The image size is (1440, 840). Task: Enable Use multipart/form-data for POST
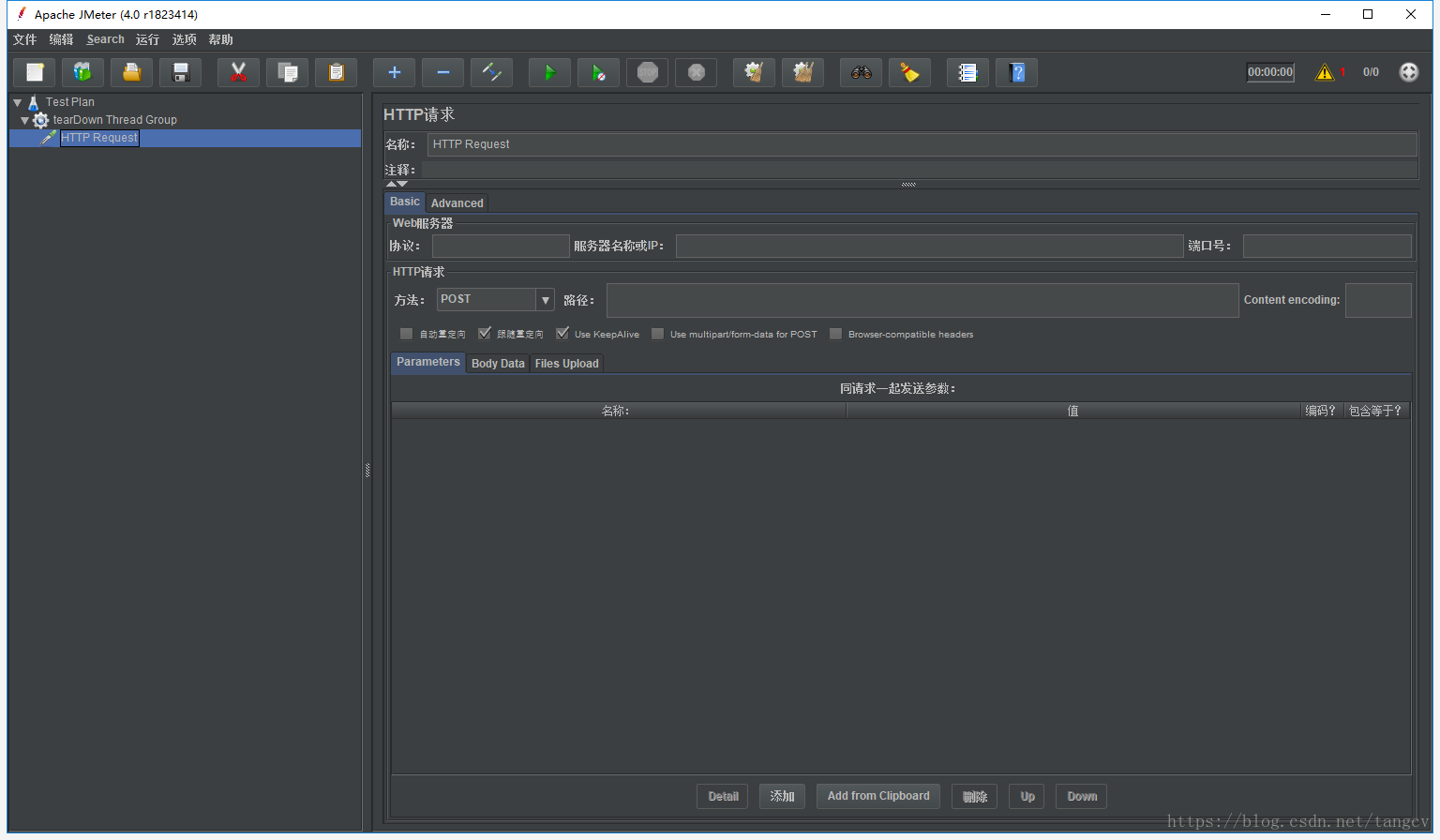click(x=657, y=334)
